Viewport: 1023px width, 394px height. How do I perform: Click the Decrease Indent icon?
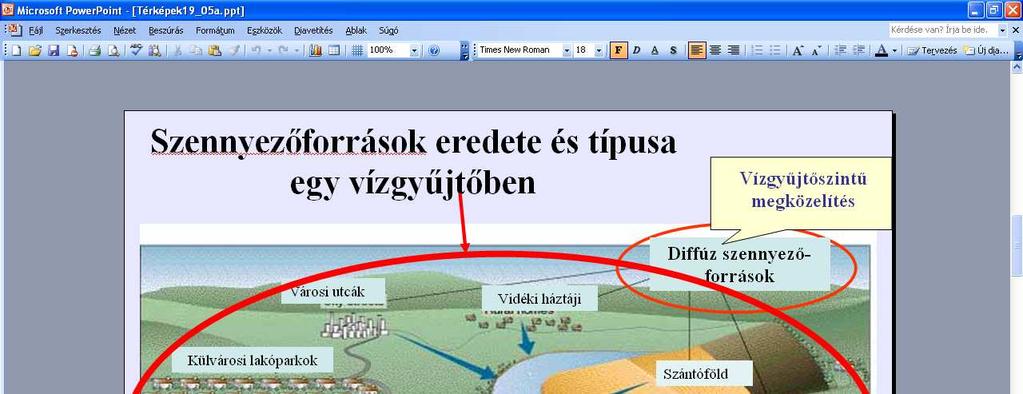pos(841,50)
